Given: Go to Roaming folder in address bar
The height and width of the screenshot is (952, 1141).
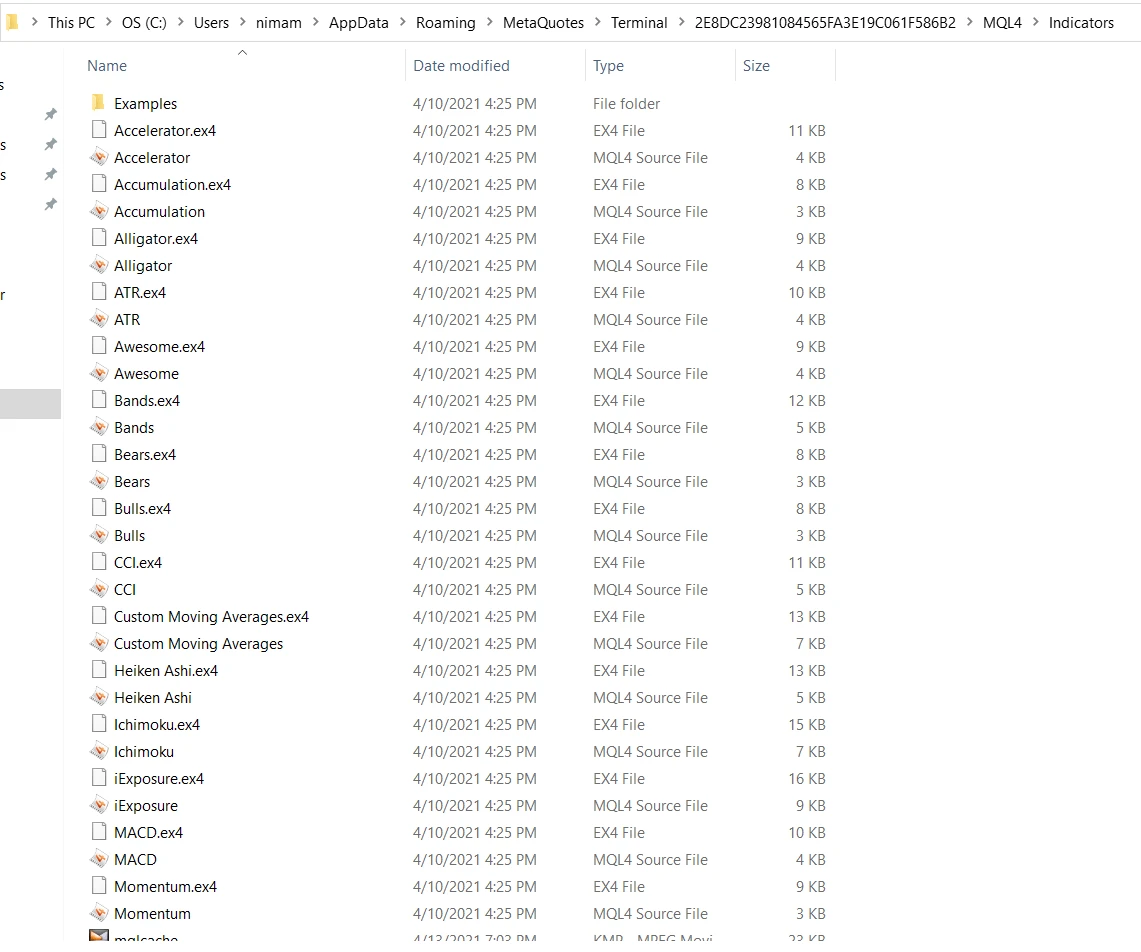Looking at the screenshot, I should click(x=446, y=22).
